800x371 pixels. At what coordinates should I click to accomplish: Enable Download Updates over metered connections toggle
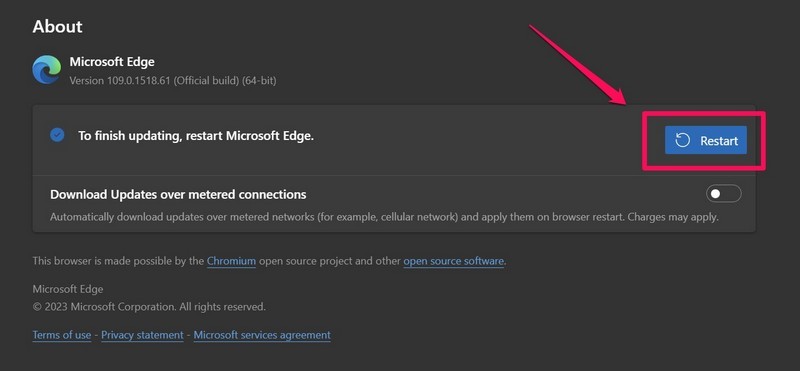coord(723,194)
